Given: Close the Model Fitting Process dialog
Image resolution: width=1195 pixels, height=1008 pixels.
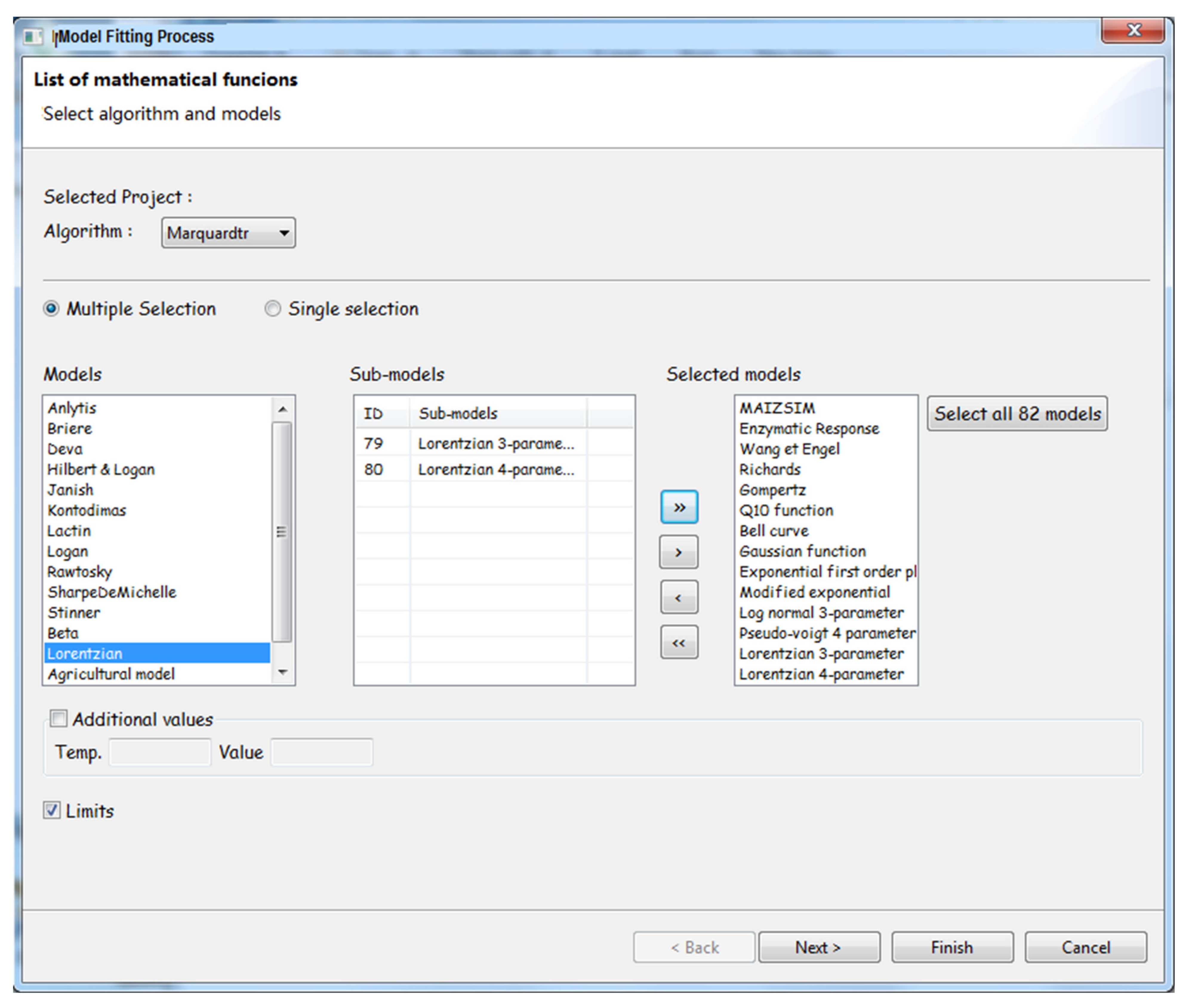Looking at the screenshot, I should point(1133,30).
